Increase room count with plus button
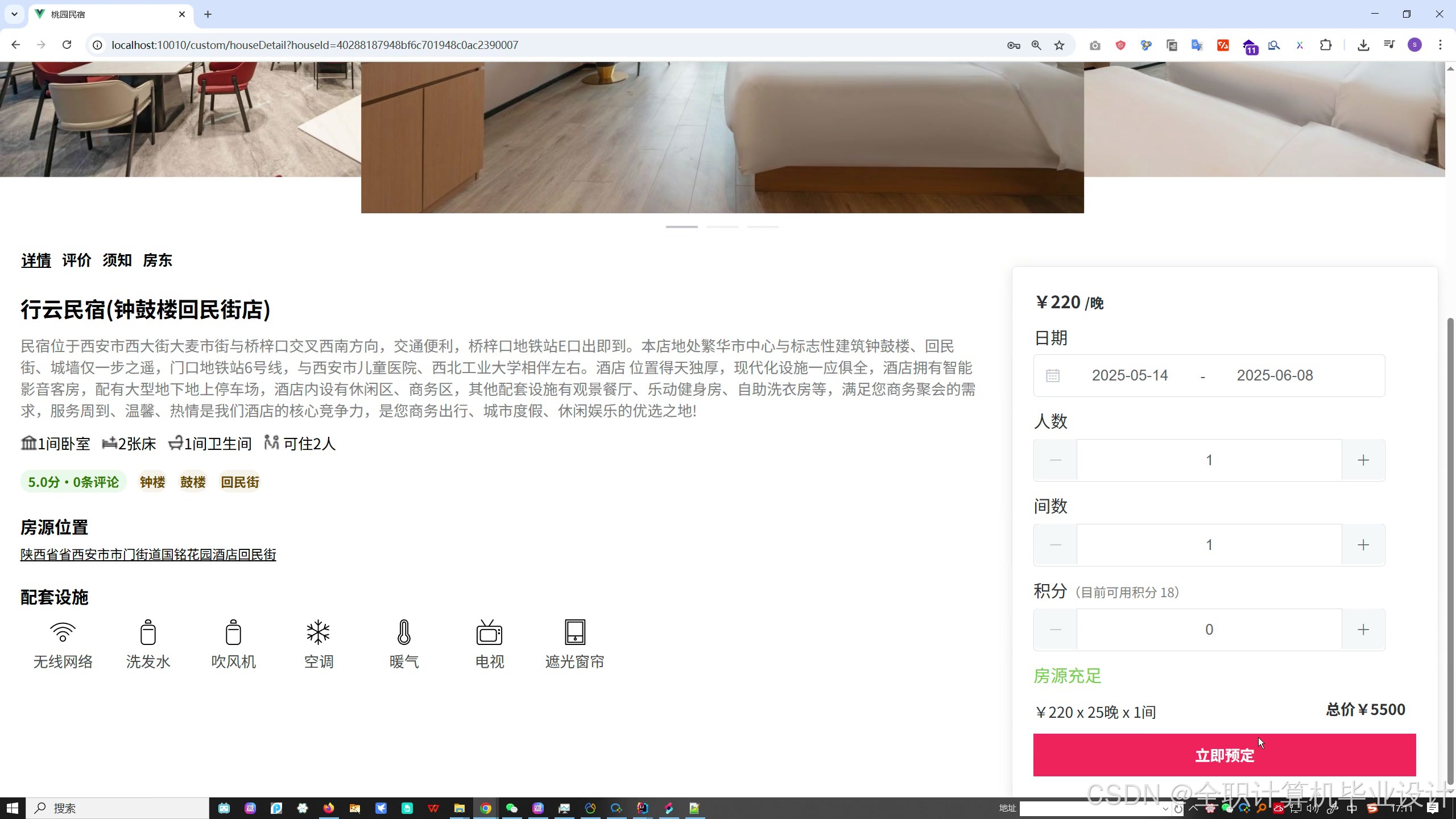 click(x=1363, y=545)
